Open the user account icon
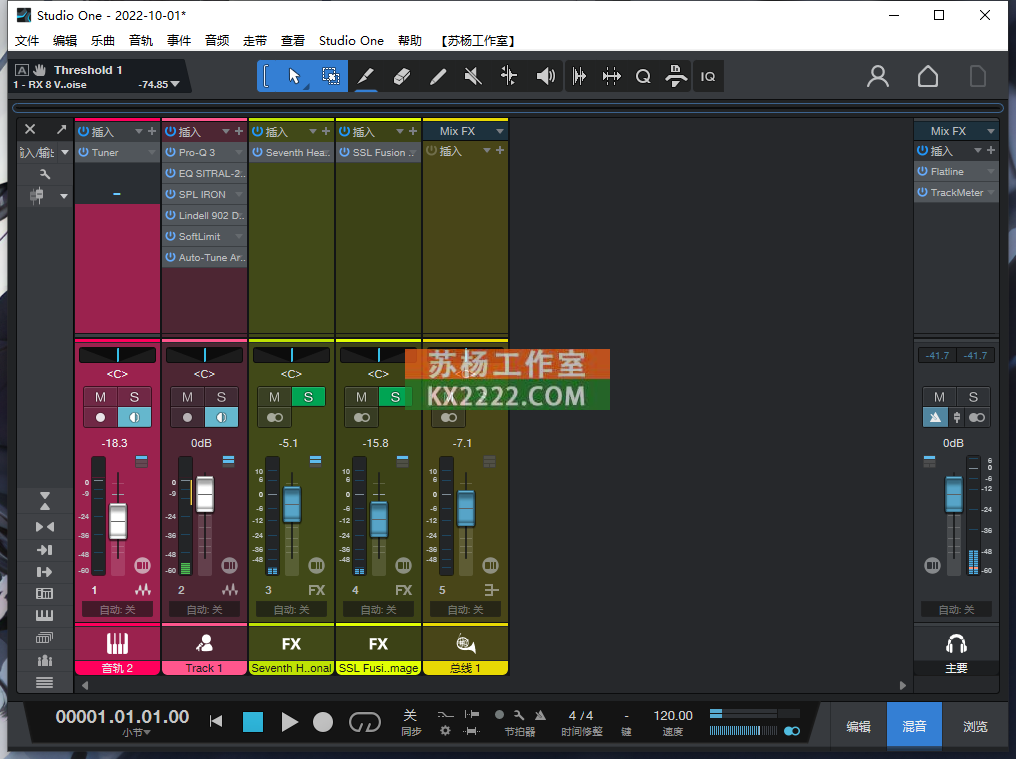The width and height of the screenshot is (1016, 759). 878,76
